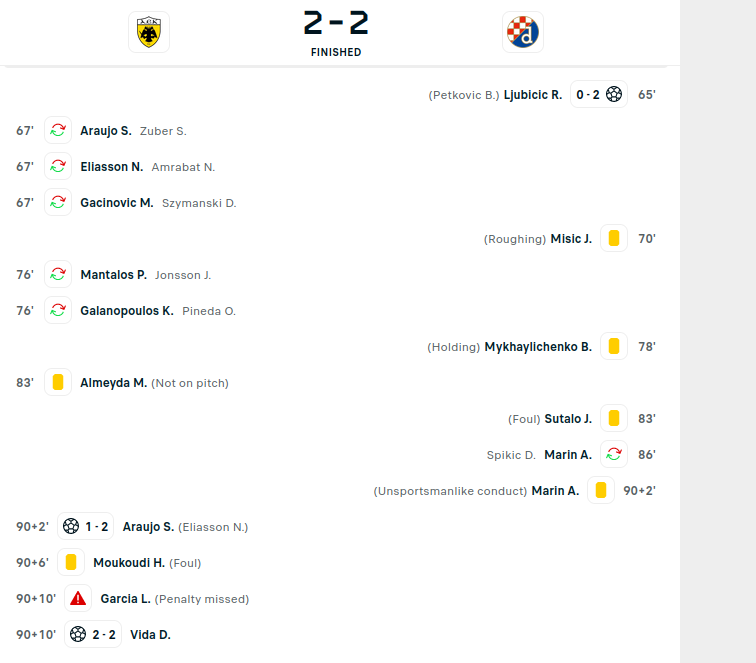Click substitution icon beside Mantalos P.

tap(58, 275)
